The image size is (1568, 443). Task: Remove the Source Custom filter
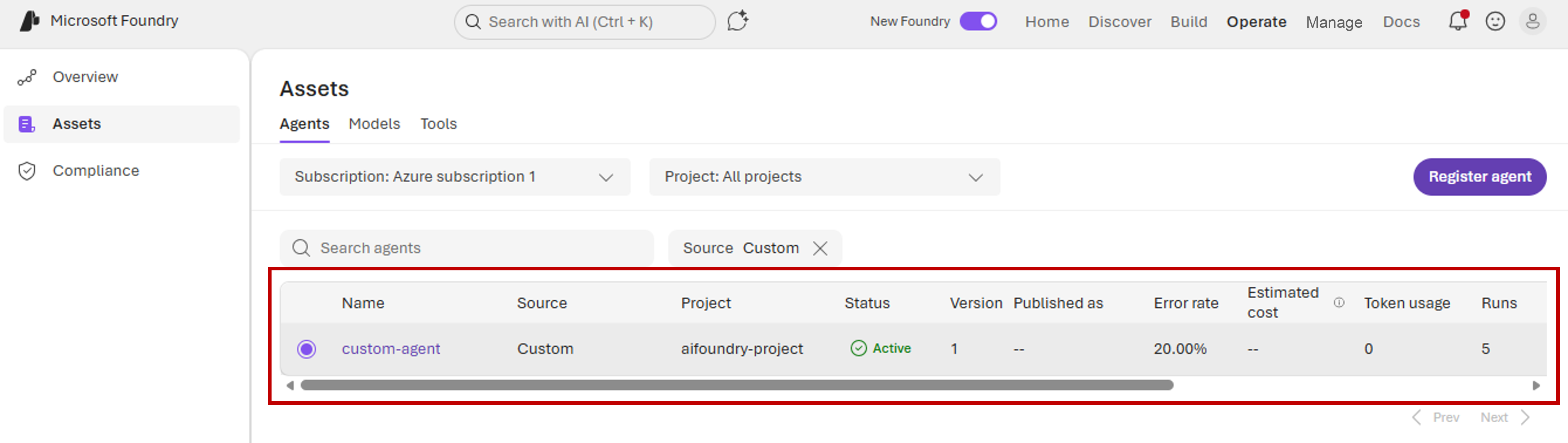click(x=820, y=249)
